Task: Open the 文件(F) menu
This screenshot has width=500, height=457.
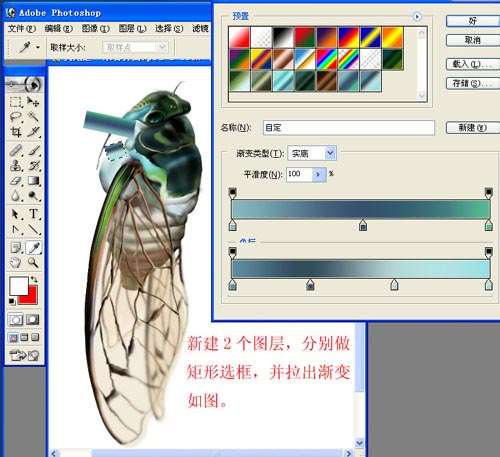Action: point(22,29)
